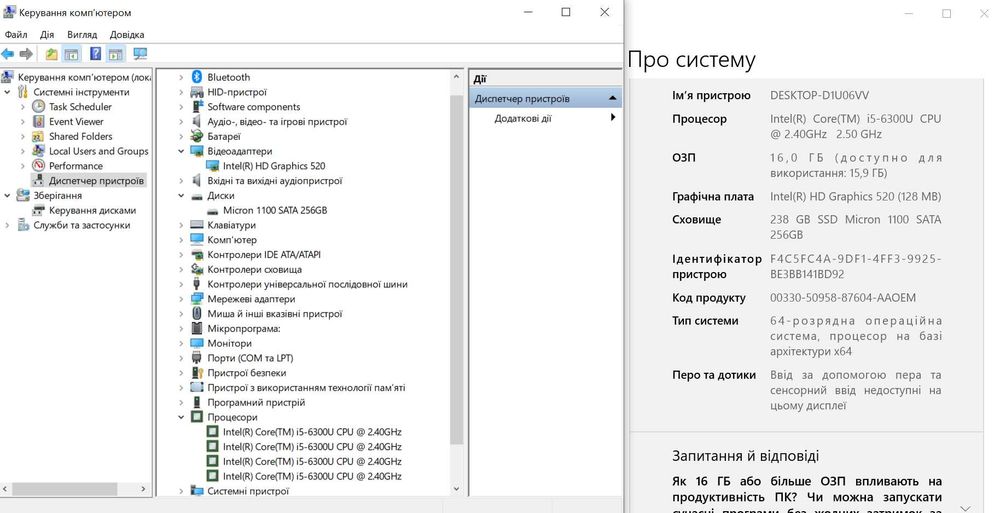Click the blue Help toolbar icon
Viewport: 1000px width, 513px height.
point(95,54)
